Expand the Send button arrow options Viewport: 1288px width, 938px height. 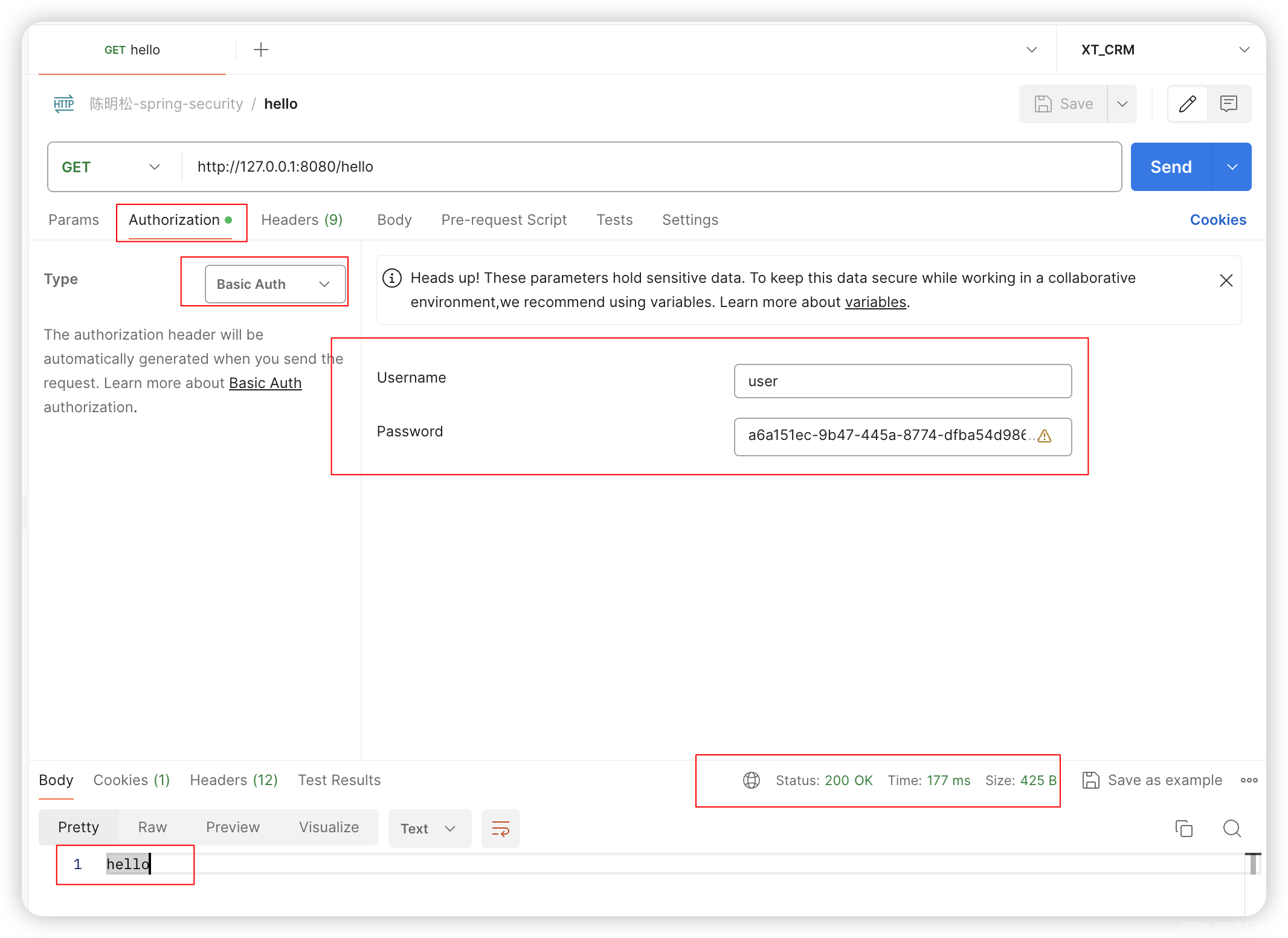pyautogui.click(x=1232, y=167)
